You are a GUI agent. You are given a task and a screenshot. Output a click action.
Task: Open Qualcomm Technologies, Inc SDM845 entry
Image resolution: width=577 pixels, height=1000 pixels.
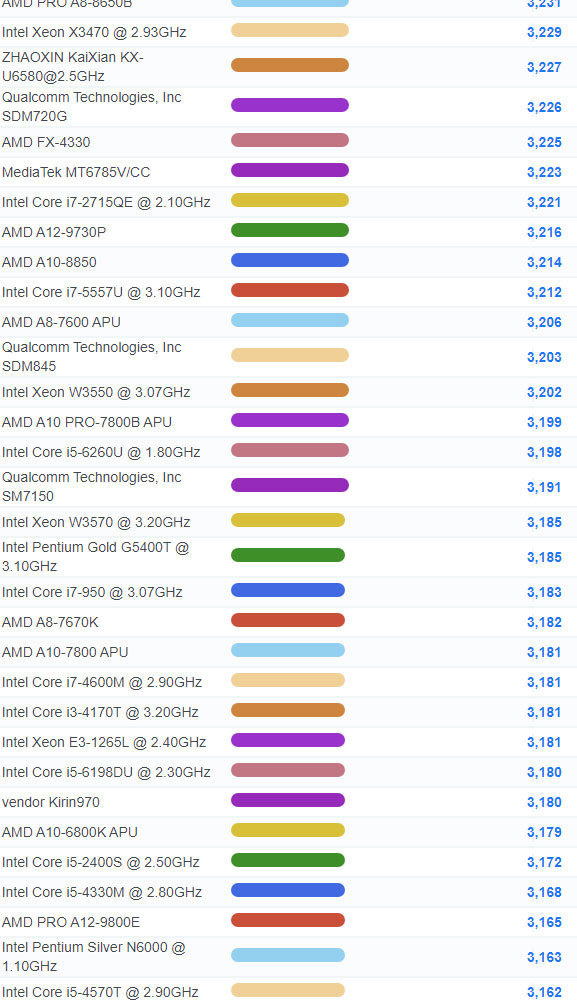click(x=91, y=357)
